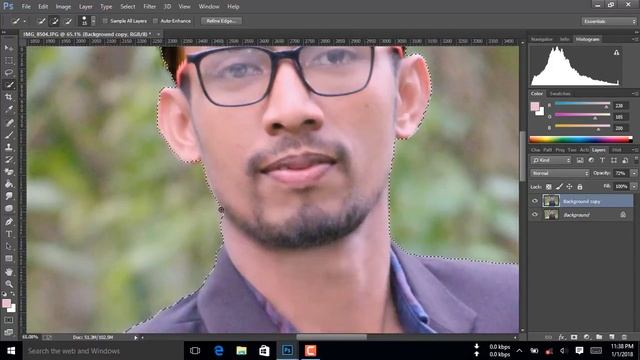This screenshot has height=360, width=640.
Task: Click the Opacity value field
Action: click(620, 173)
